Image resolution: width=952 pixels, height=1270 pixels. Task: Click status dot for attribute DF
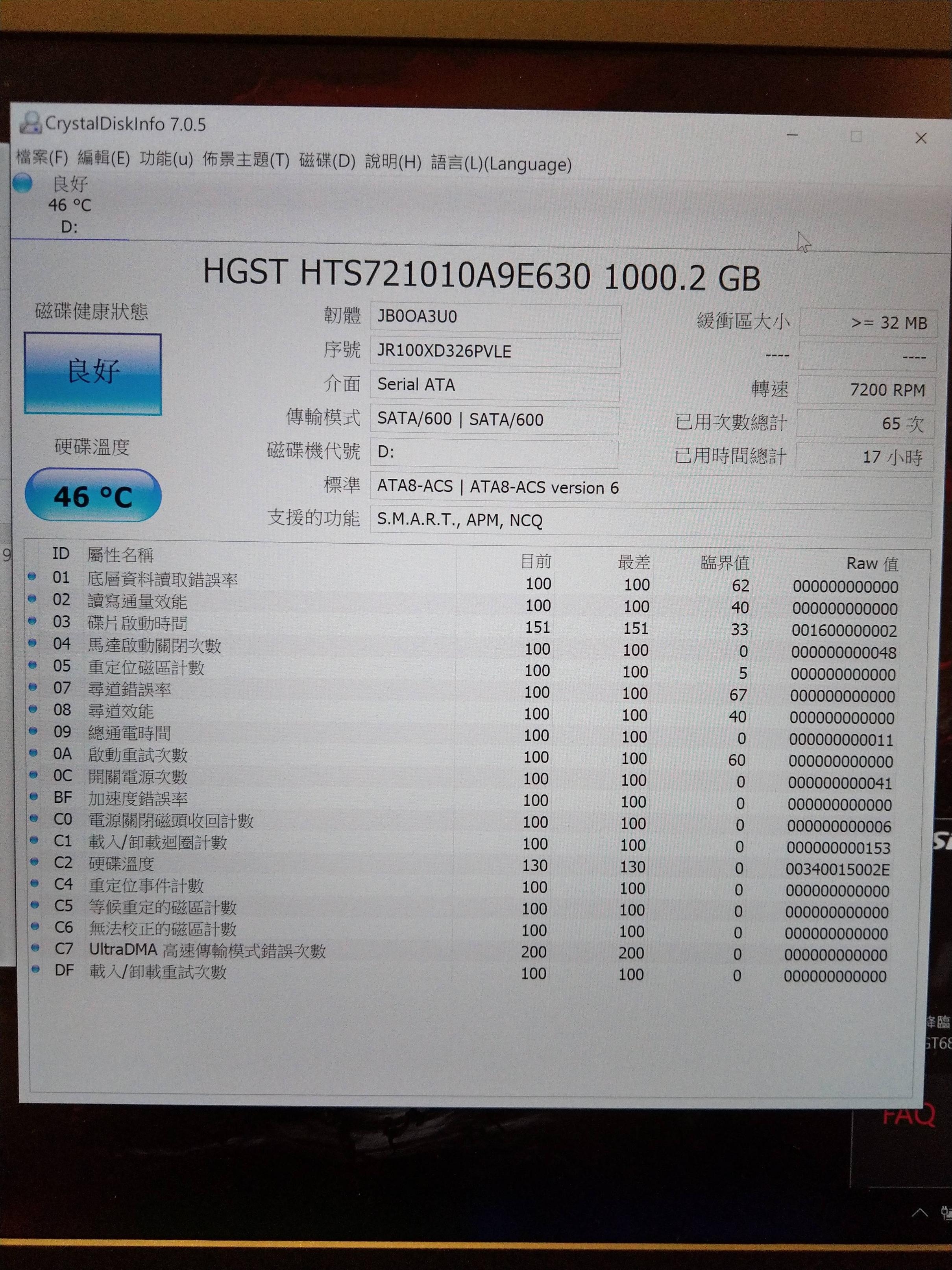point(35,969)
